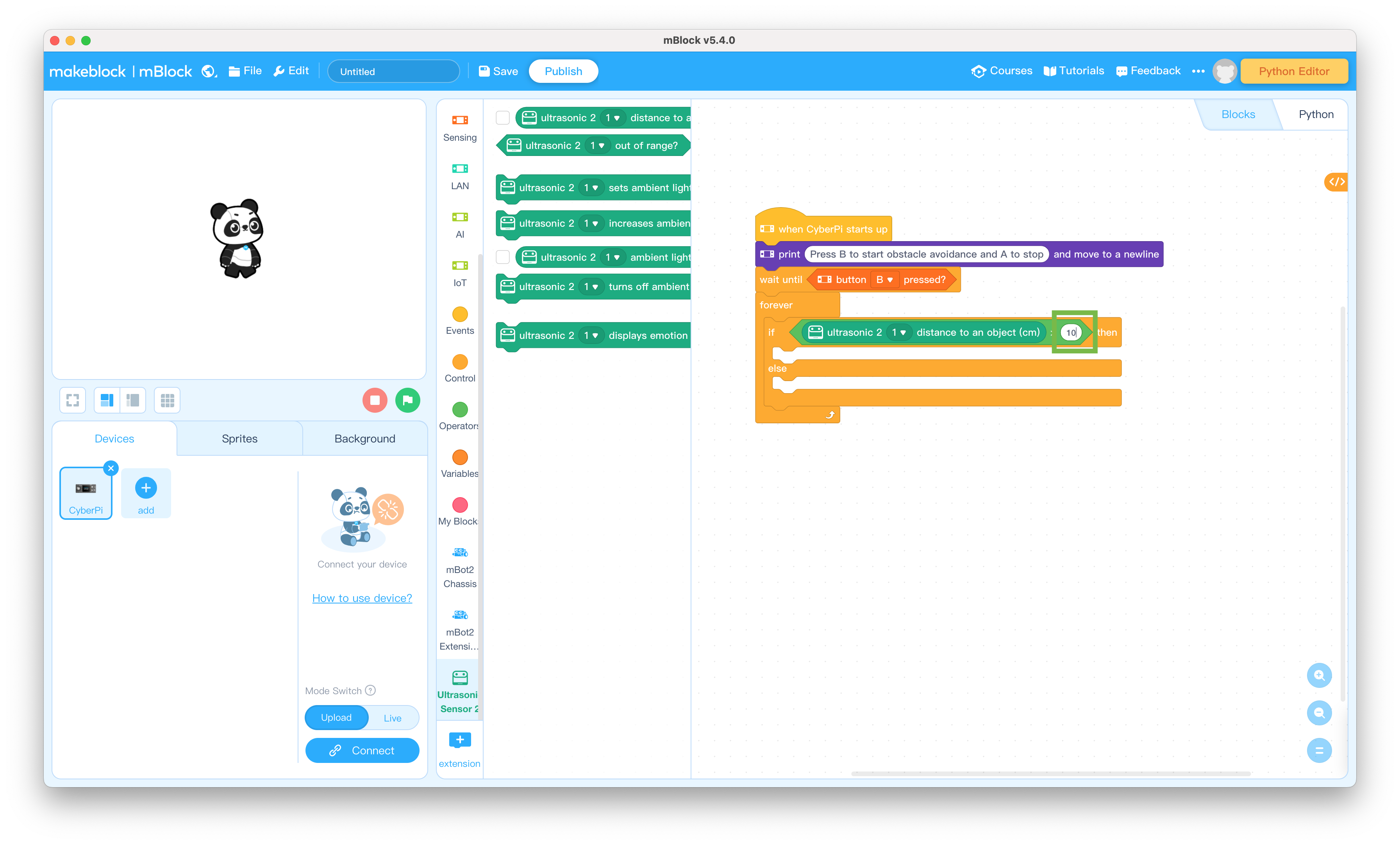
Task: Connect the device
Action: click(x=362, y=750)
